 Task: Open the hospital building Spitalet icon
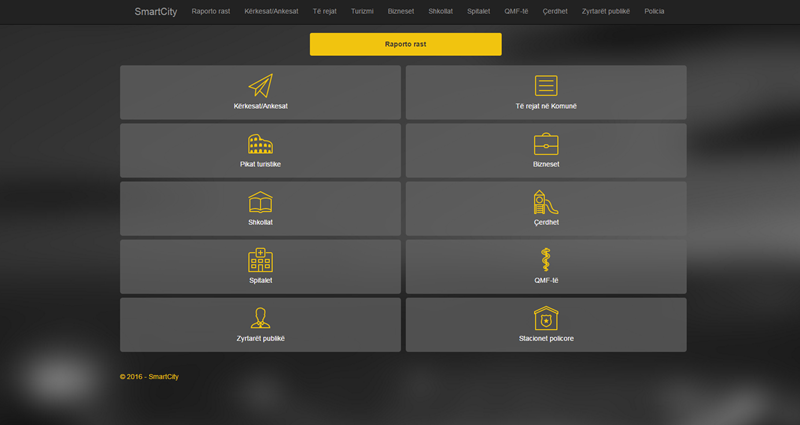click(260, 260)
